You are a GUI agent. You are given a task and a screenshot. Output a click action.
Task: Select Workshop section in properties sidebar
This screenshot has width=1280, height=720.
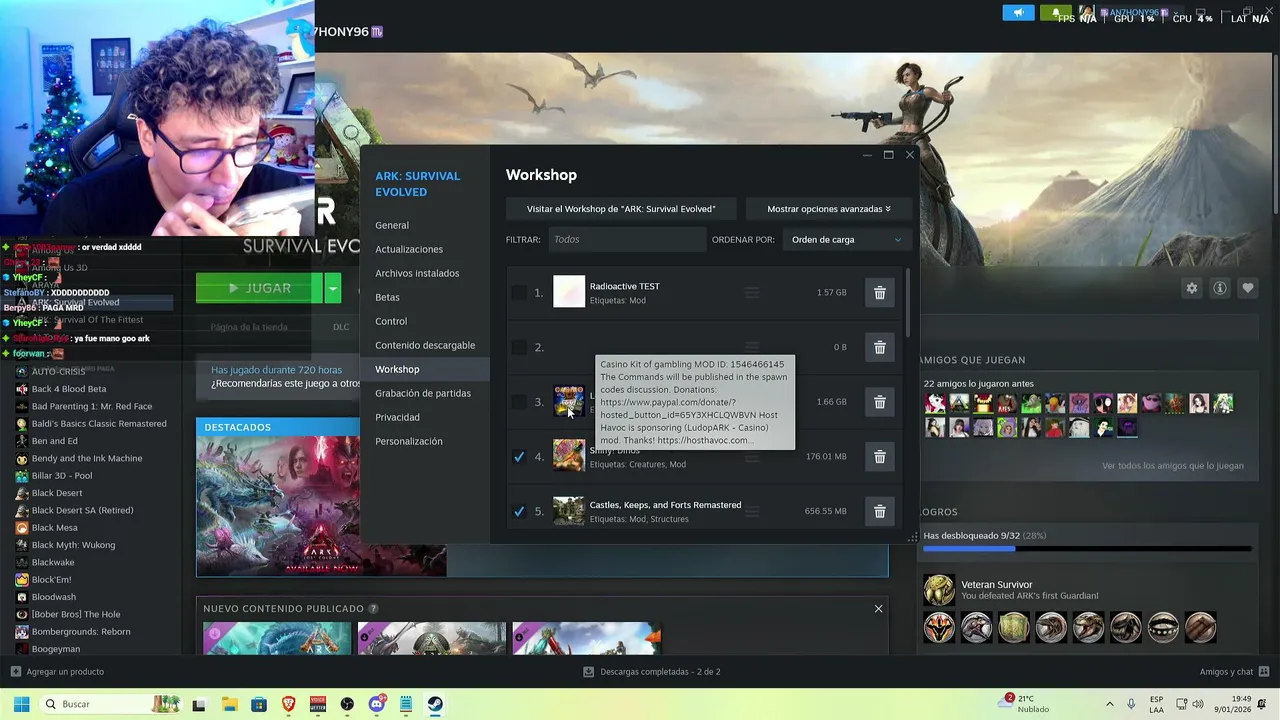point(425,369)
